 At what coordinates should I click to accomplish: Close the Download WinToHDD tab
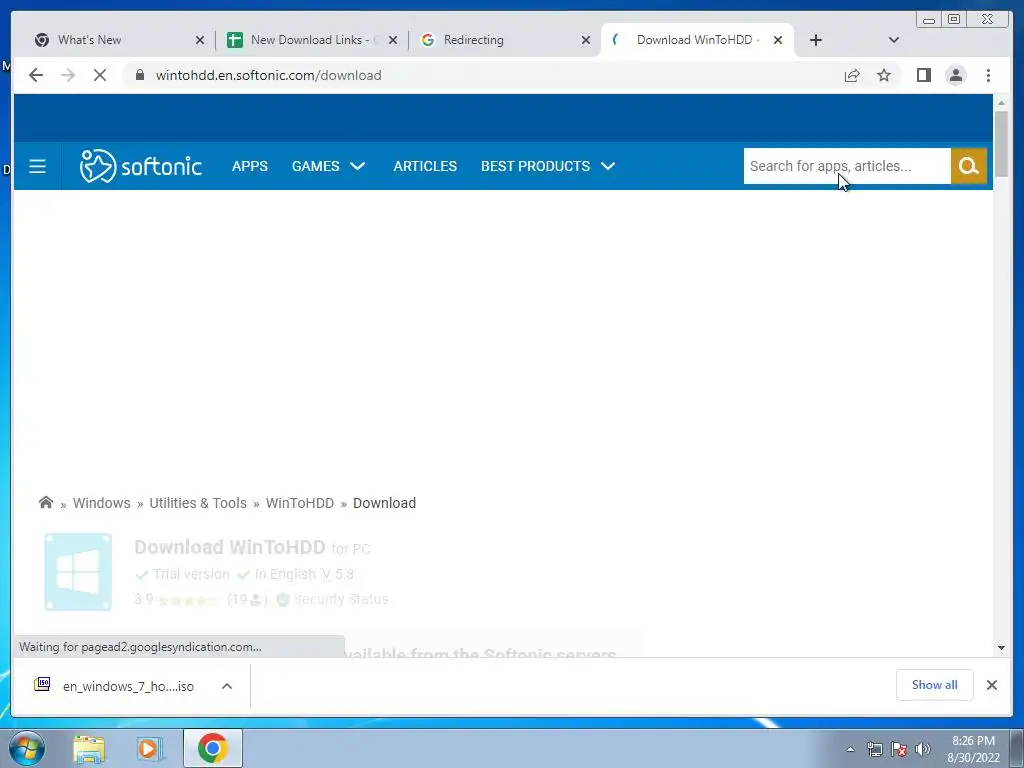pos(778,40)
